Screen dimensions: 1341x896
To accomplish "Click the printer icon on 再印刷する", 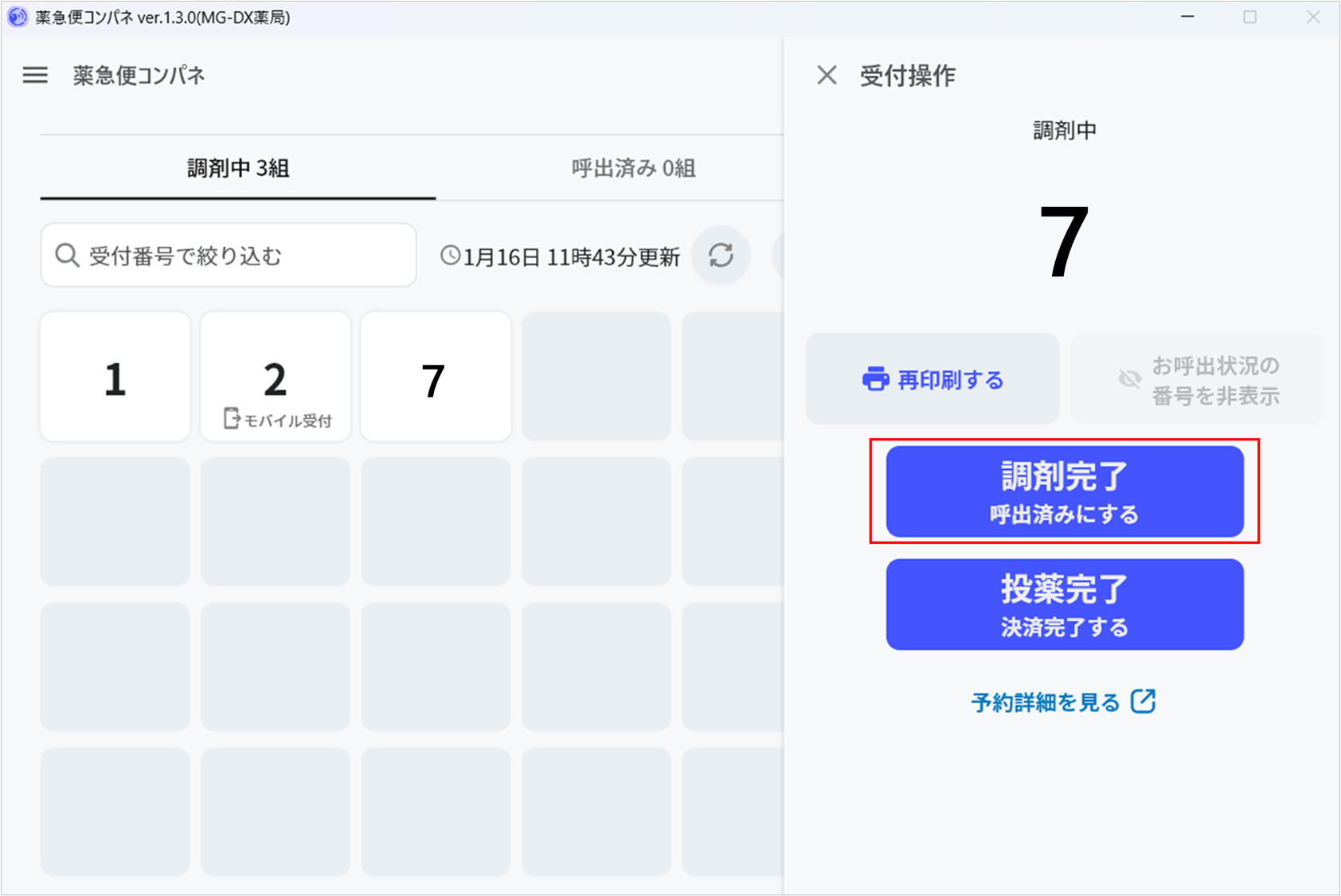I will [875, 379].
